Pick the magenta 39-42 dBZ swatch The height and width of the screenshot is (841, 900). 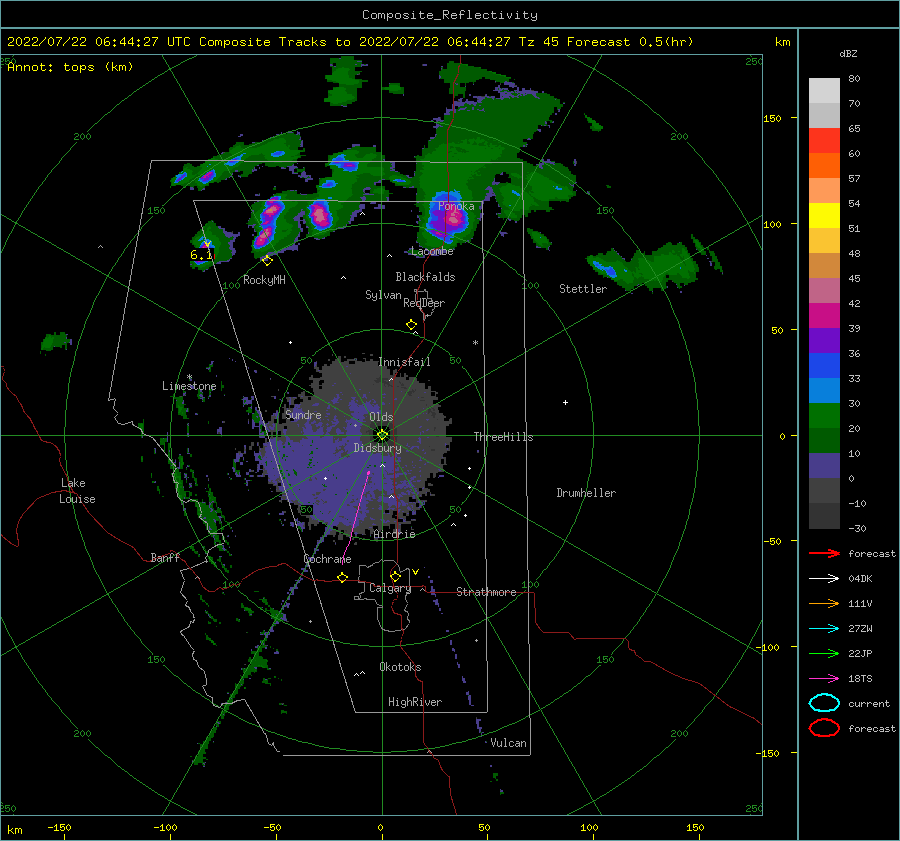(824, 315)
